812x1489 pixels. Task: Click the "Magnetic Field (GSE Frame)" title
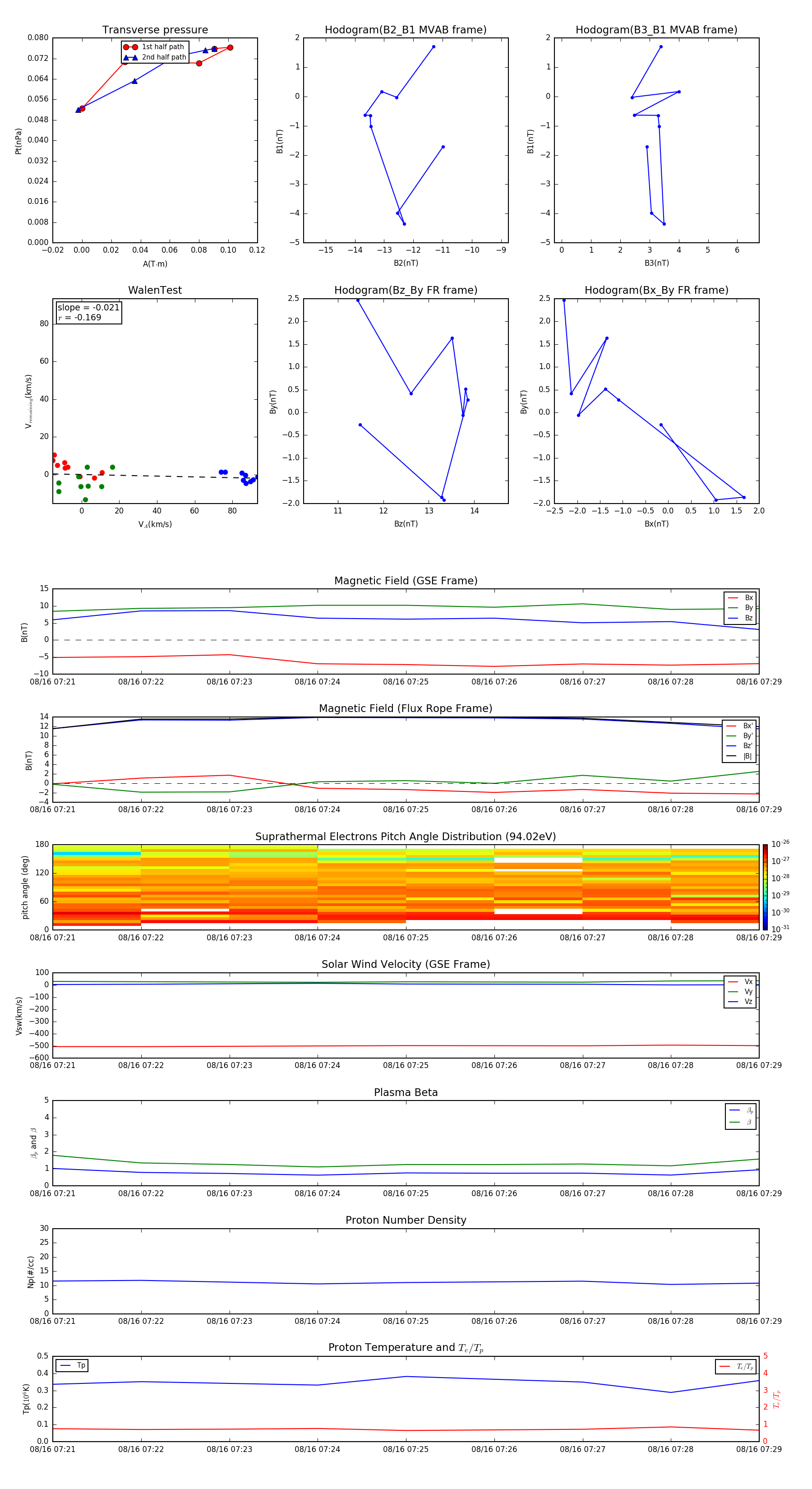coord(406,580)
